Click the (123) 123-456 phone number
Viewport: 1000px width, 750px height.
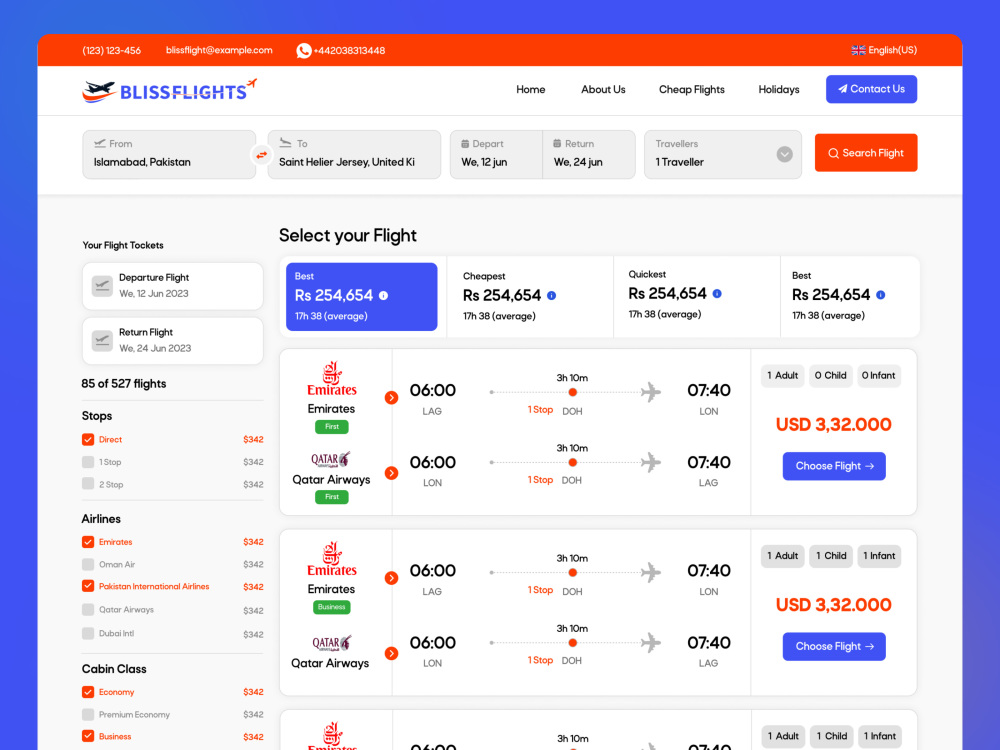coord(112,50)
